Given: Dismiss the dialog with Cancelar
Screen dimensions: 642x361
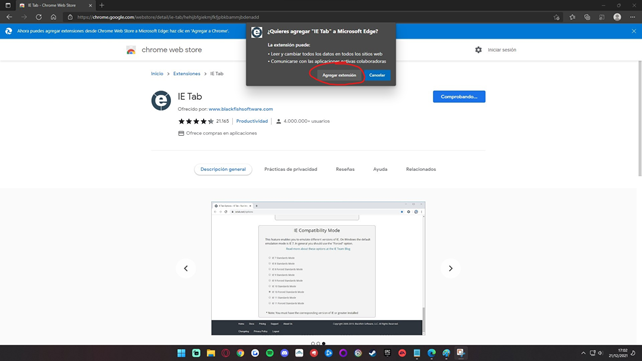Looking at the screenshot, I should point(377,75).
